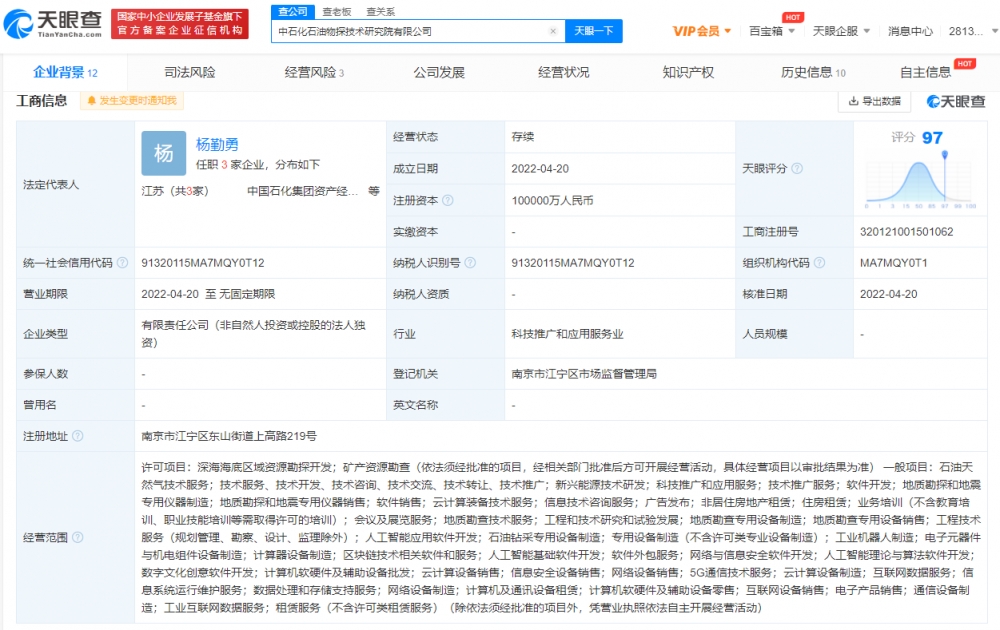The width and height of the screenshot is (1000, 630).
Task: Open the 自主信息 tab
Action: tap(925, 73)
